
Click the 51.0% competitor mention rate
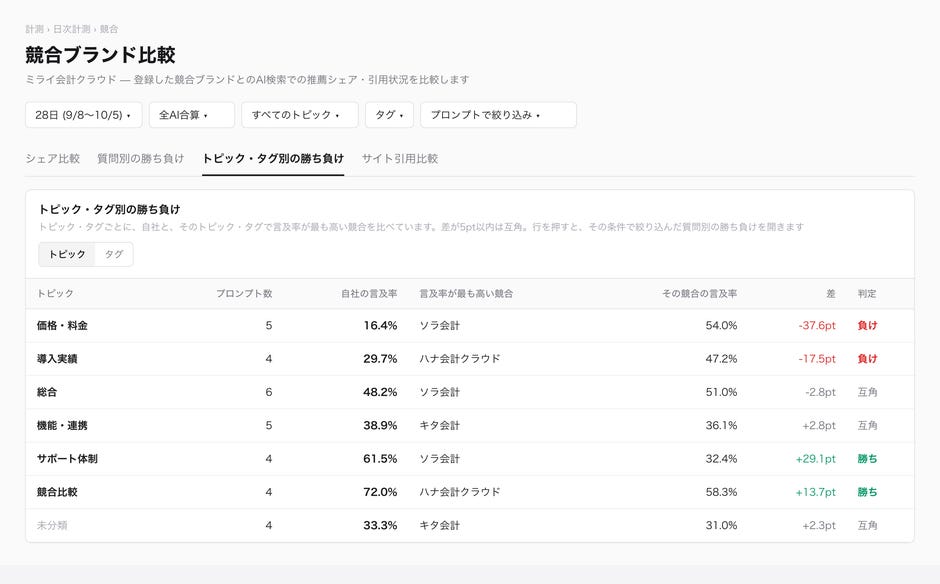pos(721,392)
